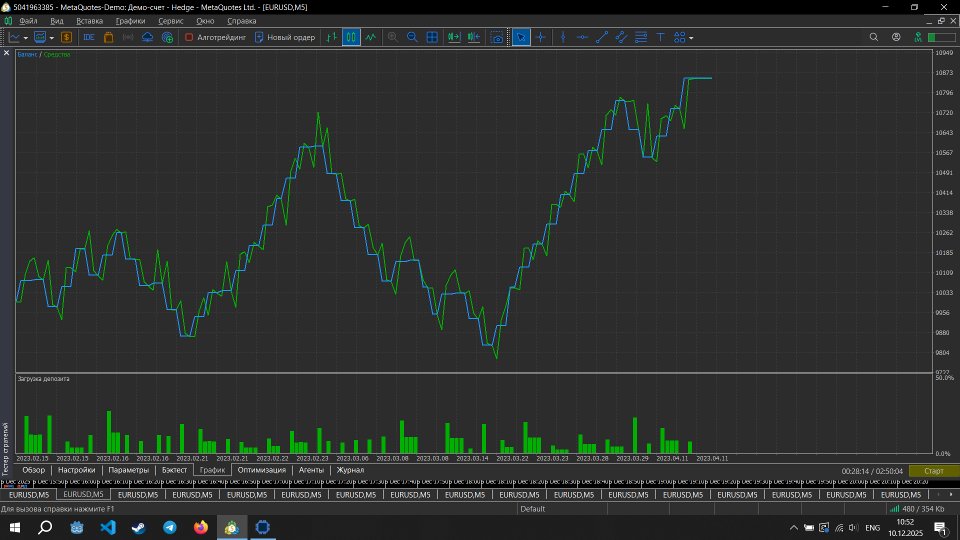Select the Fibonacci retracement tool
The image size is (960, 540).
[641, 37]
